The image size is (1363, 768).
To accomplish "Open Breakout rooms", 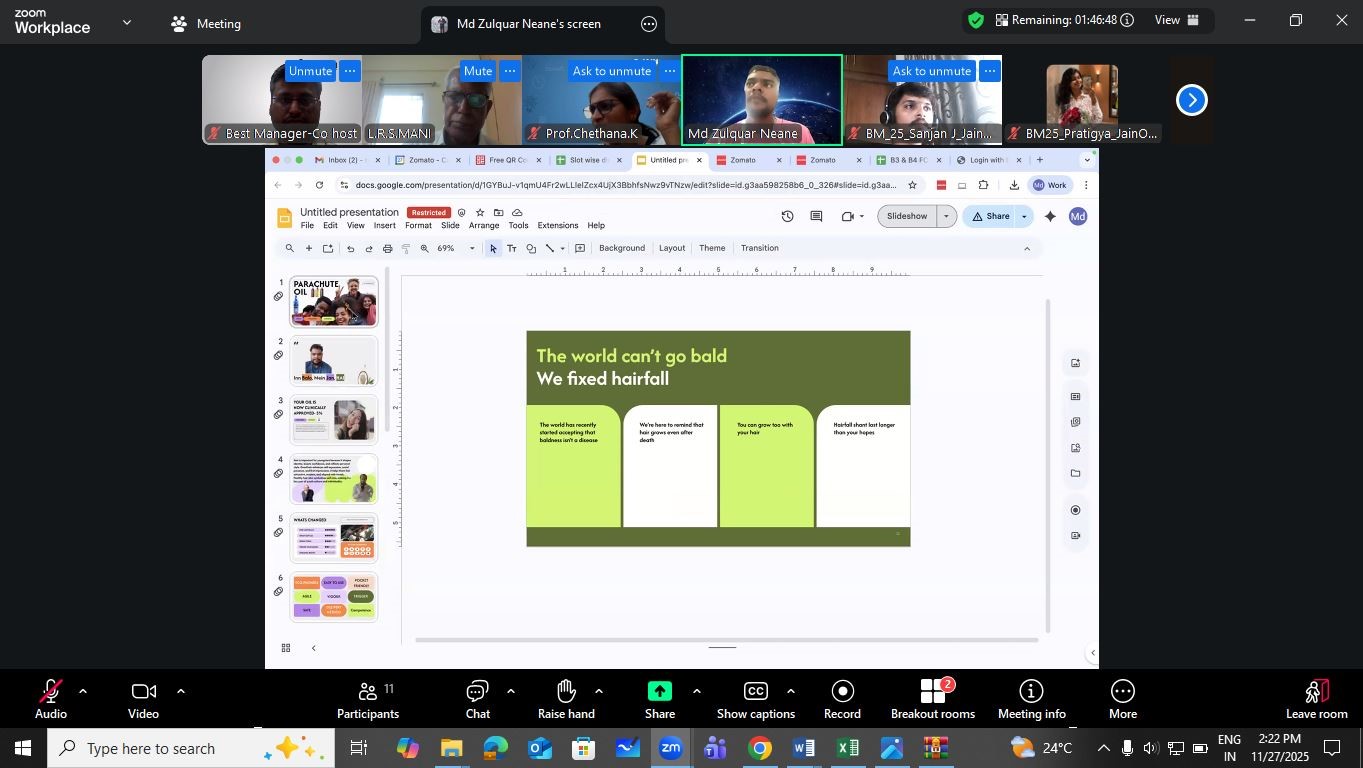I will (932, 698).
